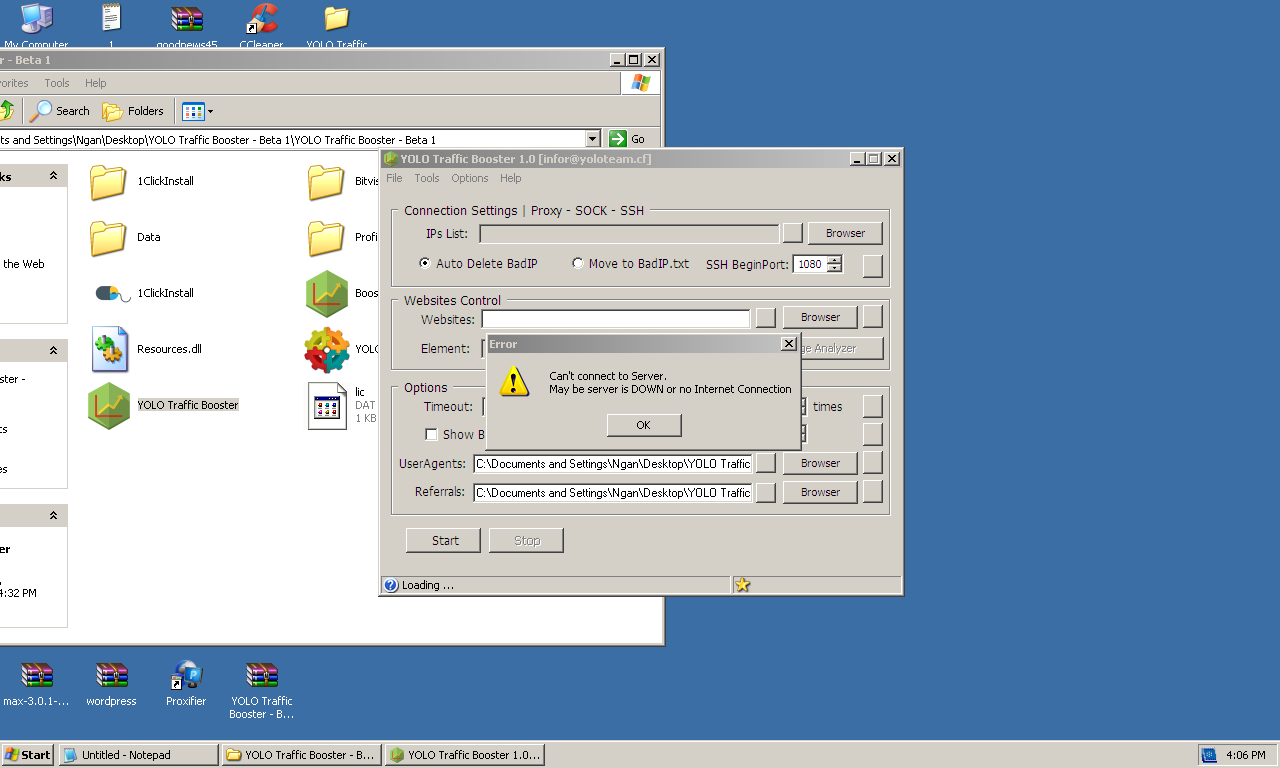Open the Tools menu in Explorer window
The image size is (1280, 768).
coord(57,83)
